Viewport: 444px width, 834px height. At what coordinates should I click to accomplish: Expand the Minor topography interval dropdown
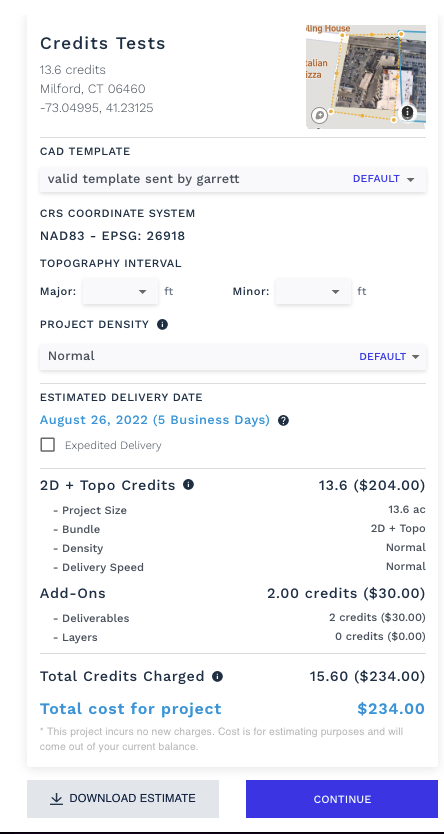click(x=313, y=291)
